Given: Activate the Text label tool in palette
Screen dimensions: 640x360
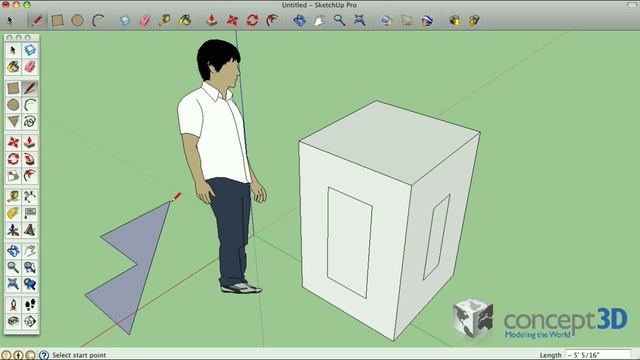Looking at the screenshot, I should click(x=30, y=213).
